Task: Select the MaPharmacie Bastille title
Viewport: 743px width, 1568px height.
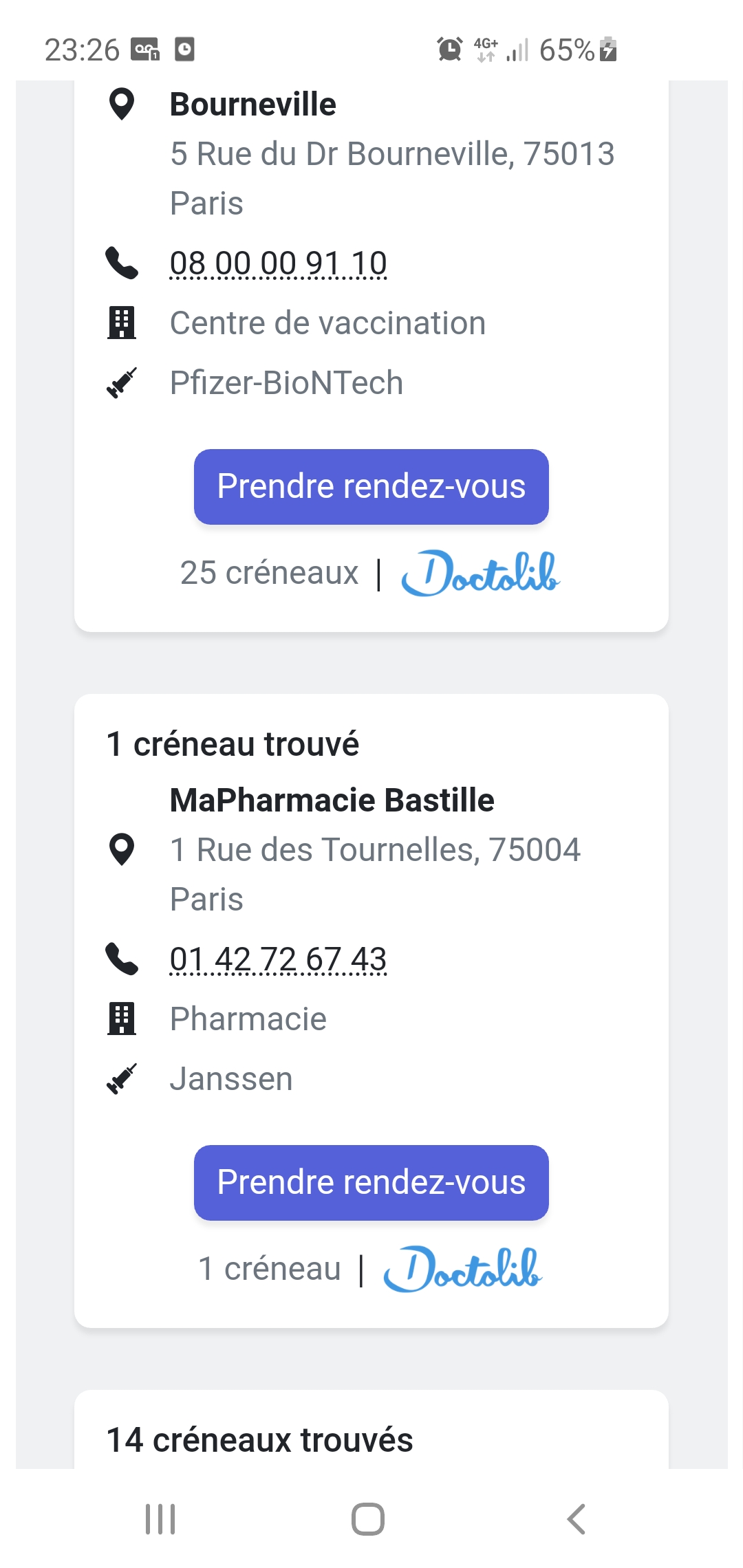Action: point(332,800)
